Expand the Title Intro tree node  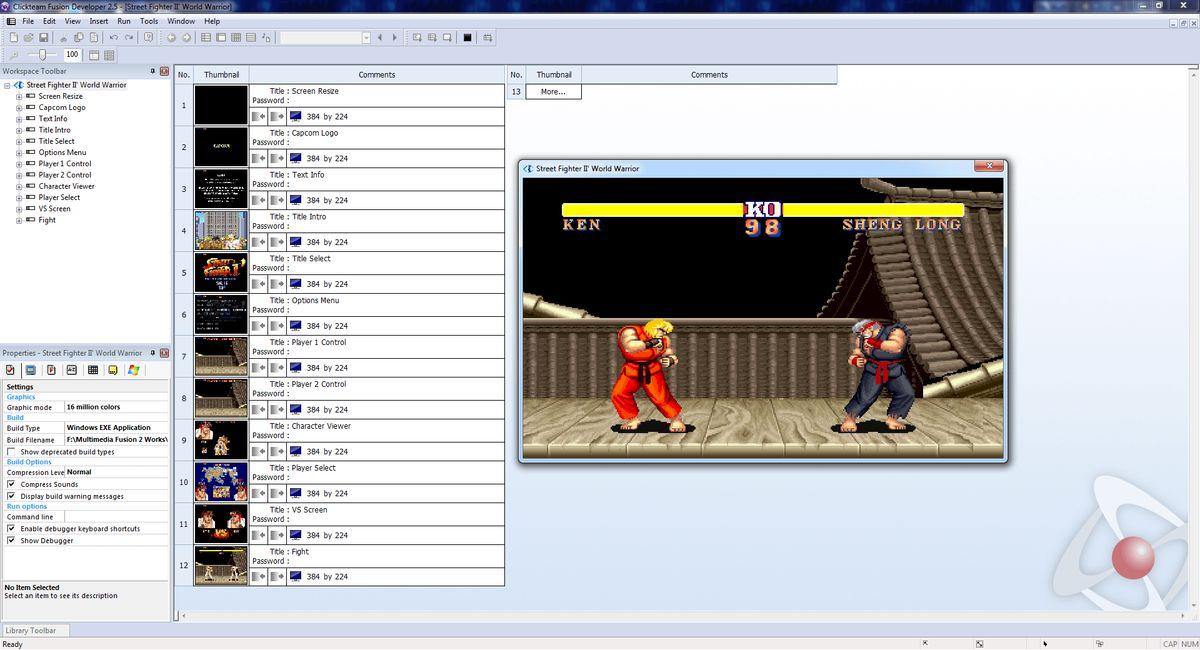pos(19,130)
